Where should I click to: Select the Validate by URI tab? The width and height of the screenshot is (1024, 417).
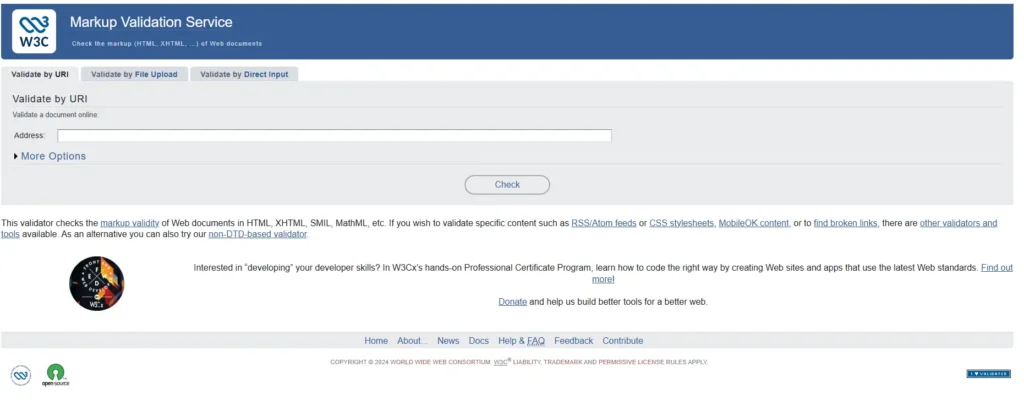40,74
